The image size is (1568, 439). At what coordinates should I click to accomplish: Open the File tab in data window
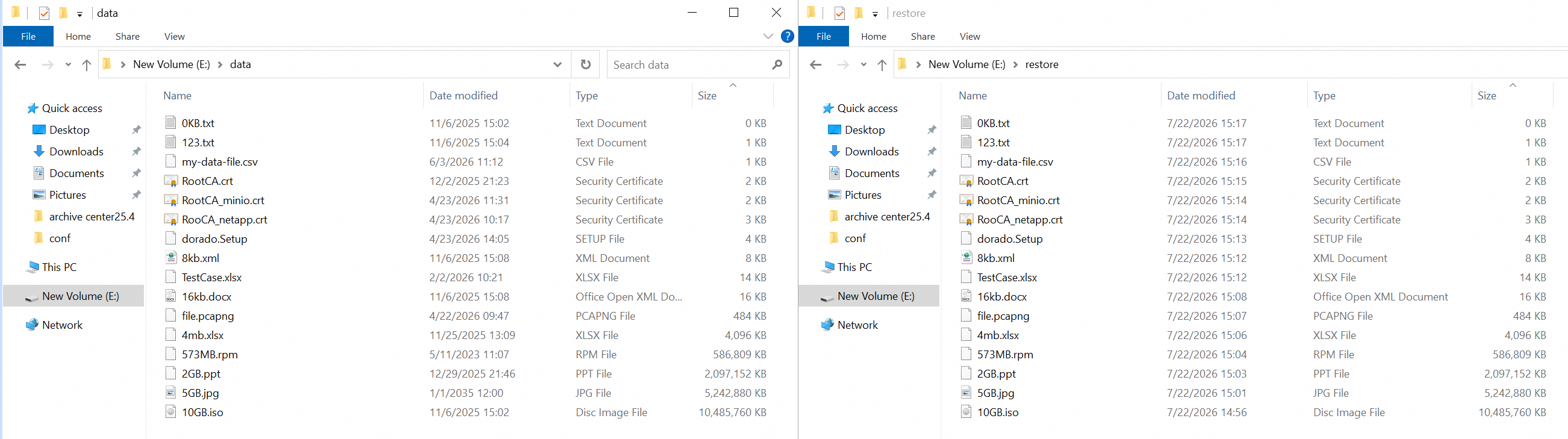(x=28, y=37)
